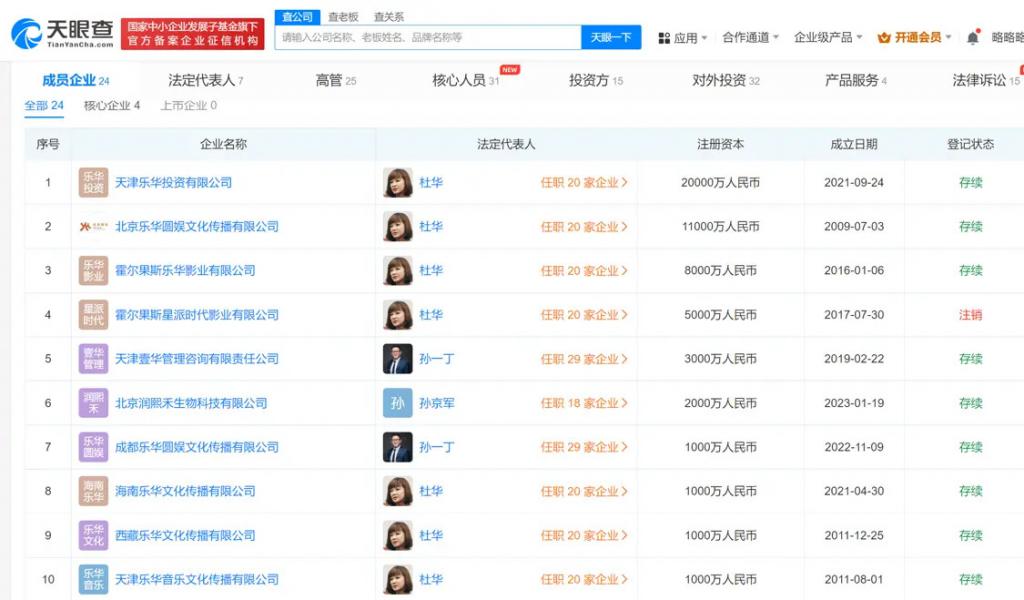Viewport: 1024px width, 600px height.
Task: Click 孙京军 avatar in row 6
Action: 397,403
